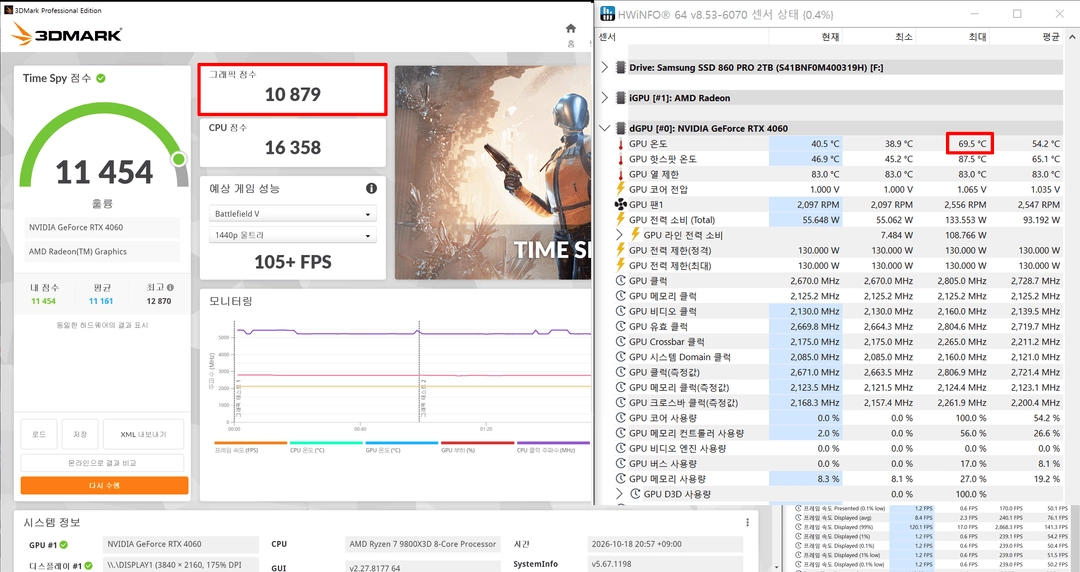Viewport: 1080px width, 572px height.
Task: Click HWiNFO app icon in title bar
Action: tap(608, 14)
